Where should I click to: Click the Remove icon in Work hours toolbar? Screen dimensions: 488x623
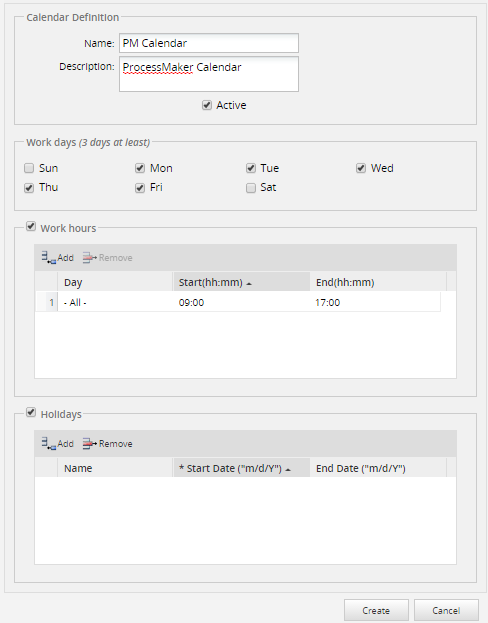(90, 257)
